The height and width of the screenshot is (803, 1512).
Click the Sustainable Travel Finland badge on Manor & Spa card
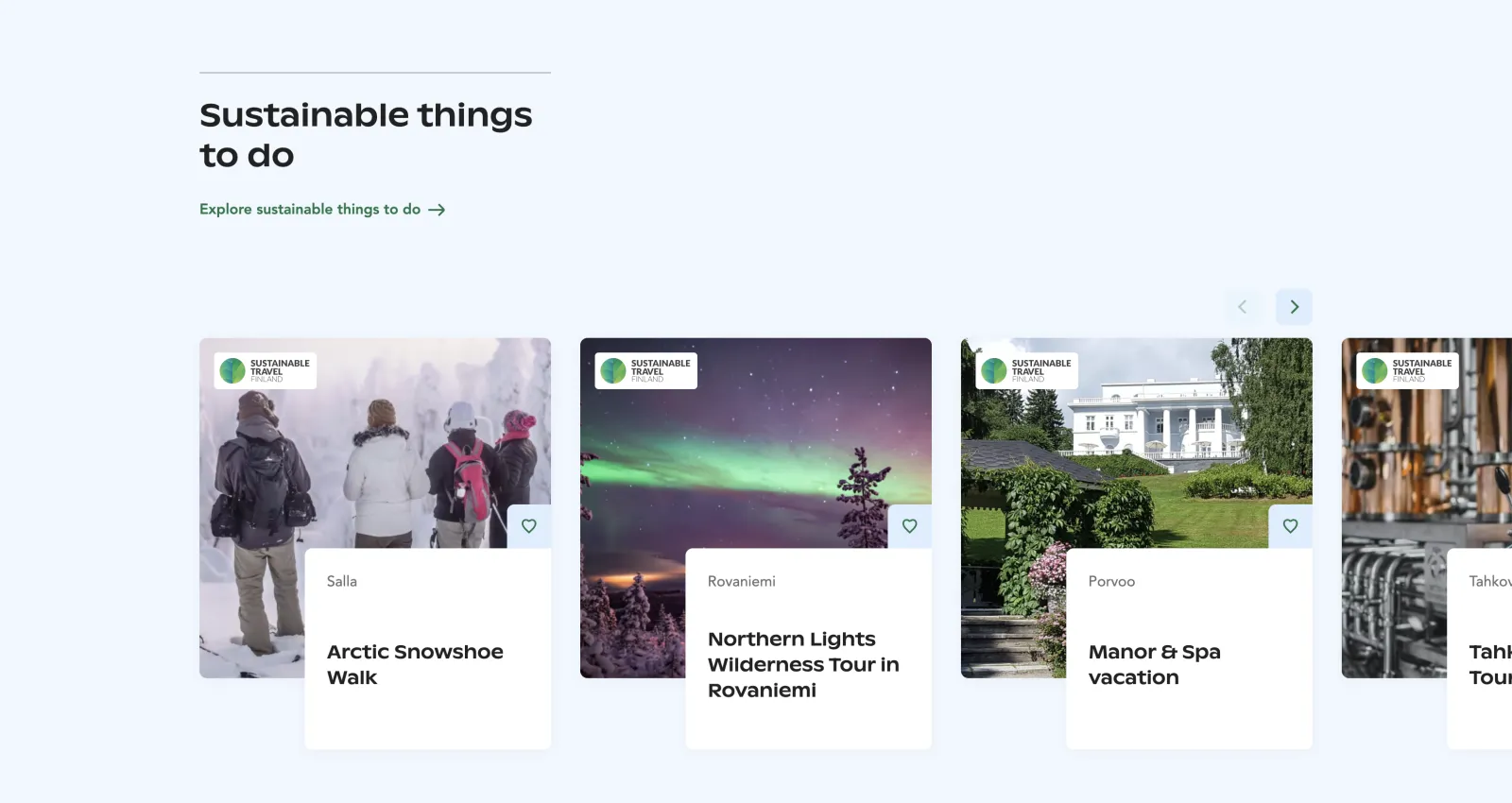coord(1026,369)
